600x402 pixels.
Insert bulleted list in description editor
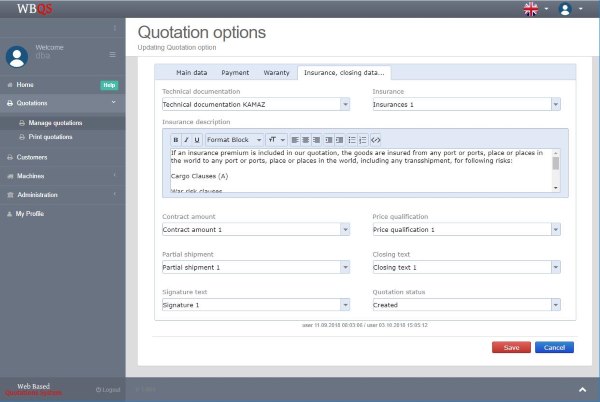pyautogui.click(x=351, y=139)
